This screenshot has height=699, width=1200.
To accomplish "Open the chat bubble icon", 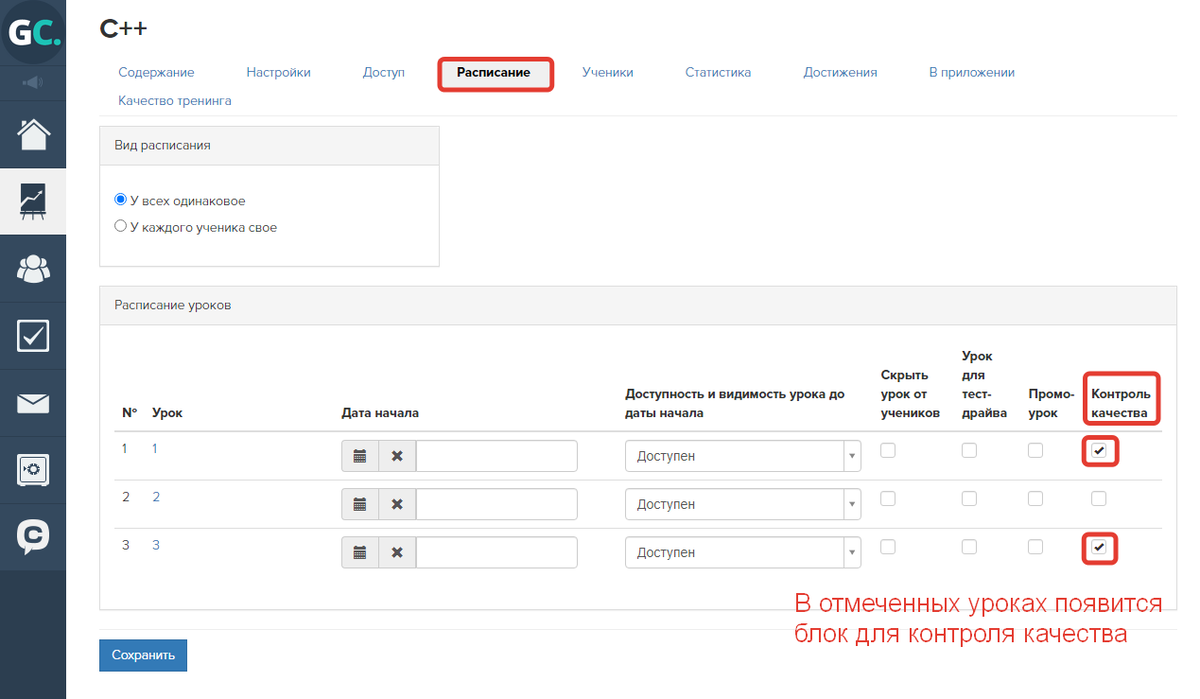I will [33, 537].
